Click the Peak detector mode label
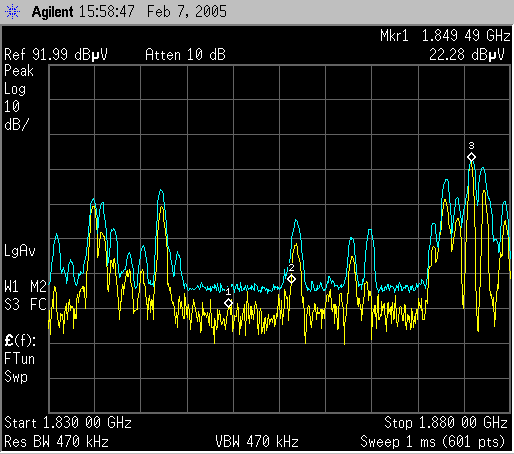The width and height of the screenshot is (514, 454). click(19, 71)
